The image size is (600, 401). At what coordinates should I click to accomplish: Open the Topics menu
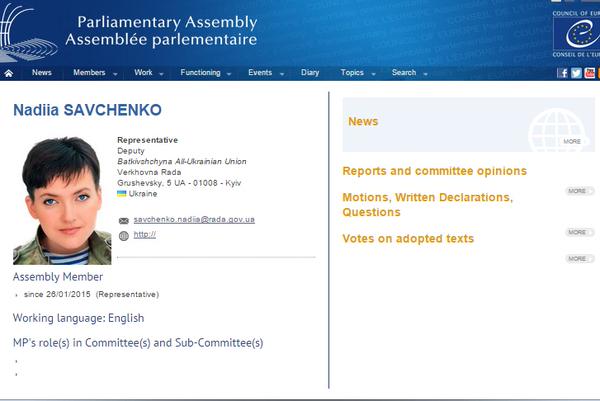click(x=352, y=73)
